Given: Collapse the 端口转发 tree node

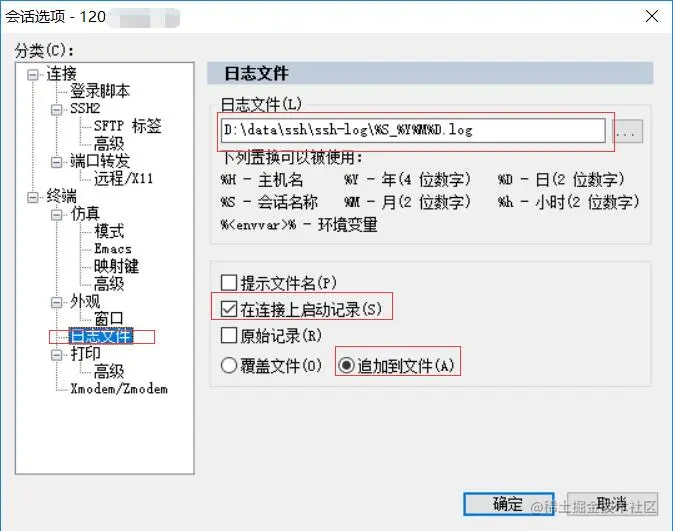Looking at the screenshot, I should tap(57, 162).
